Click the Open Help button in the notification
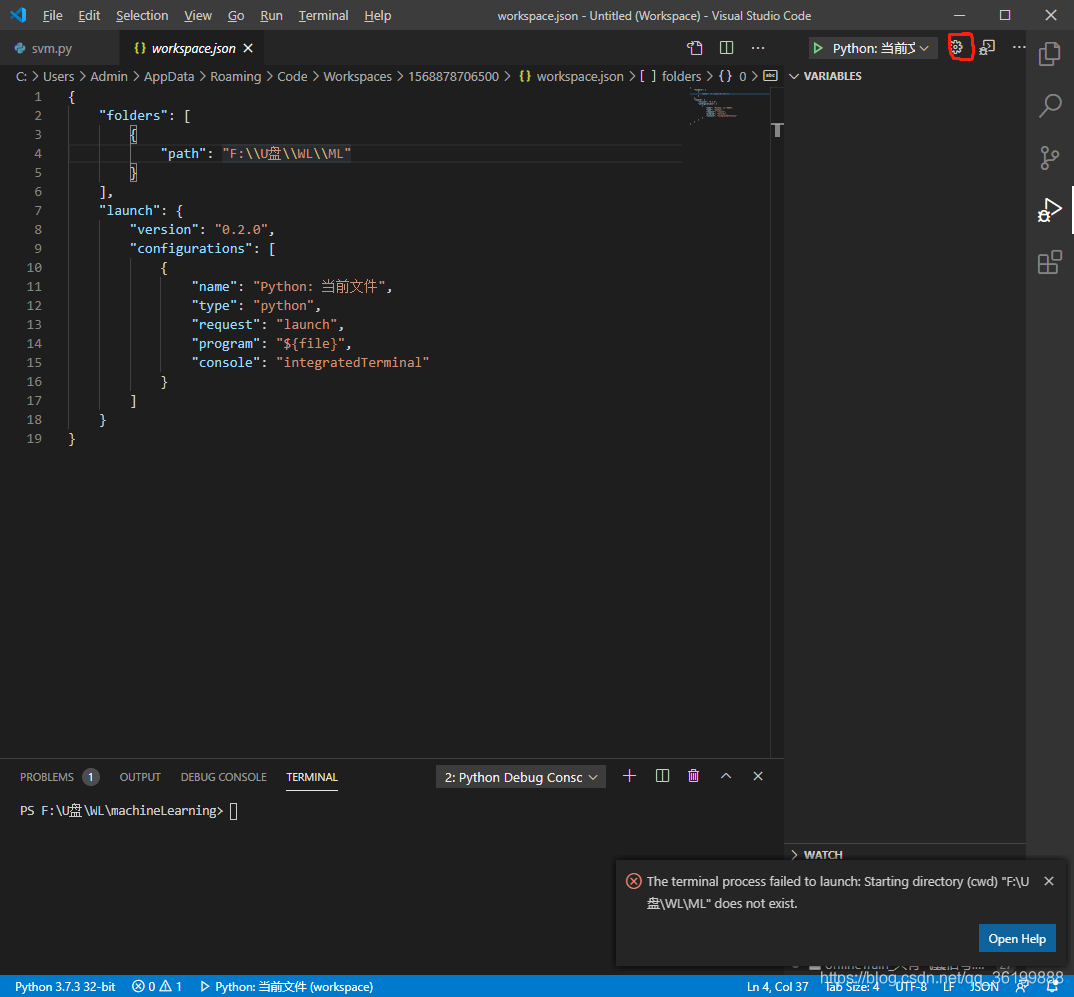 [x=1017, y=938]
